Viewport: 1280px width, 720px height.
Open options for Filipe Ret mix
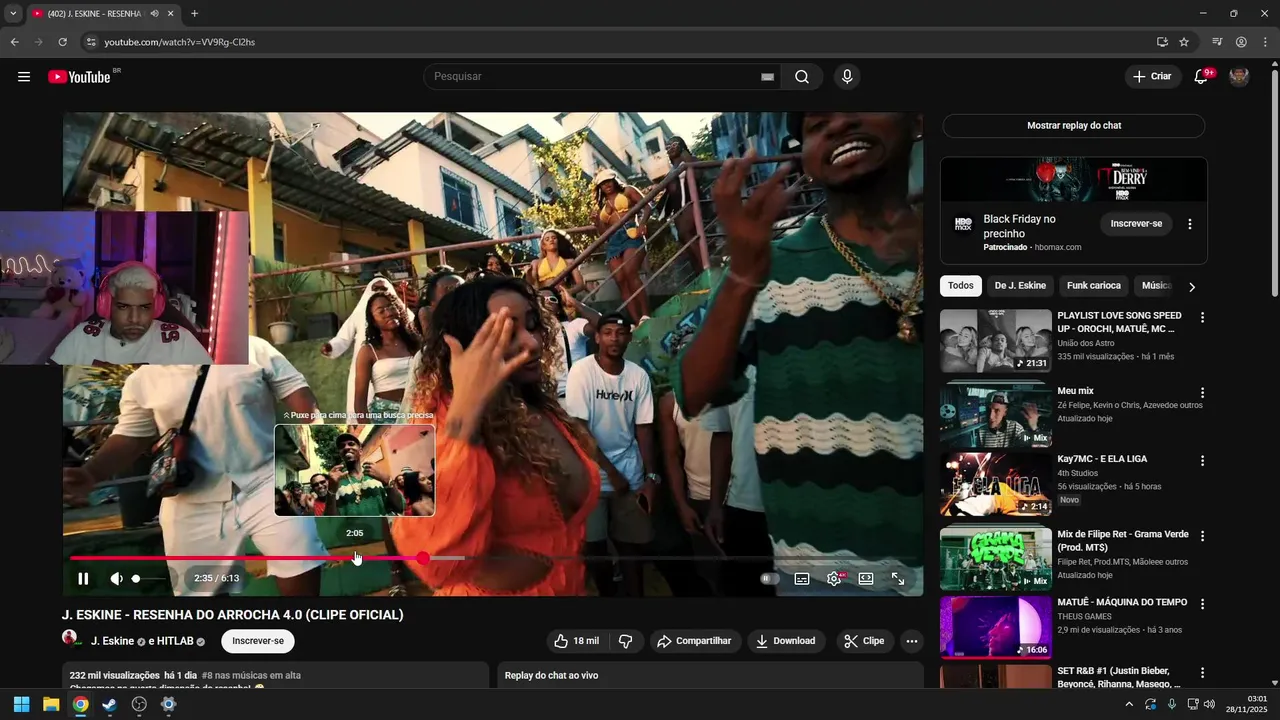pos(1202,536)
